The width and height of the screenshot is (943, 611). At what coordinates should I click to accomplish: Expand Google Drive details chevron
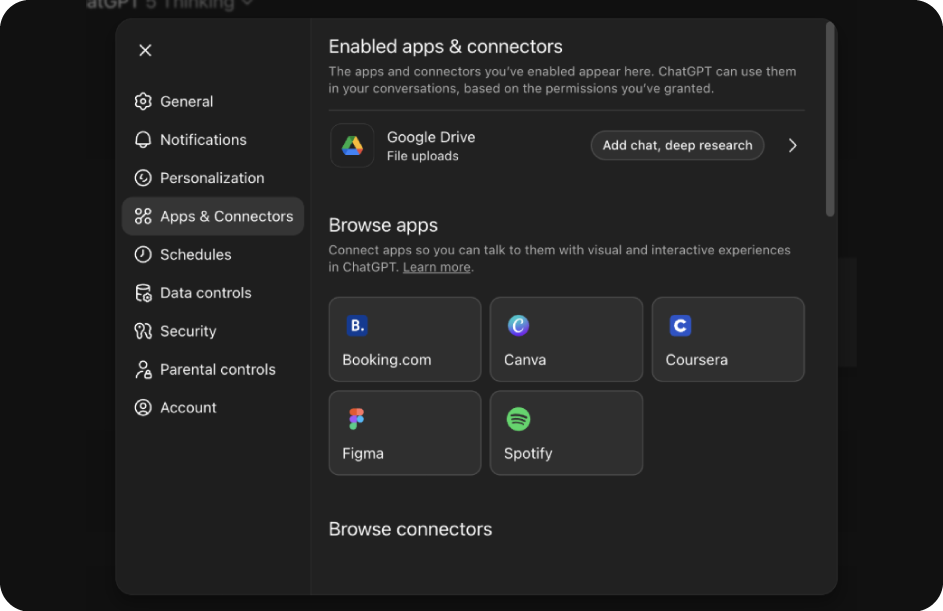click(x=793, y=146)
